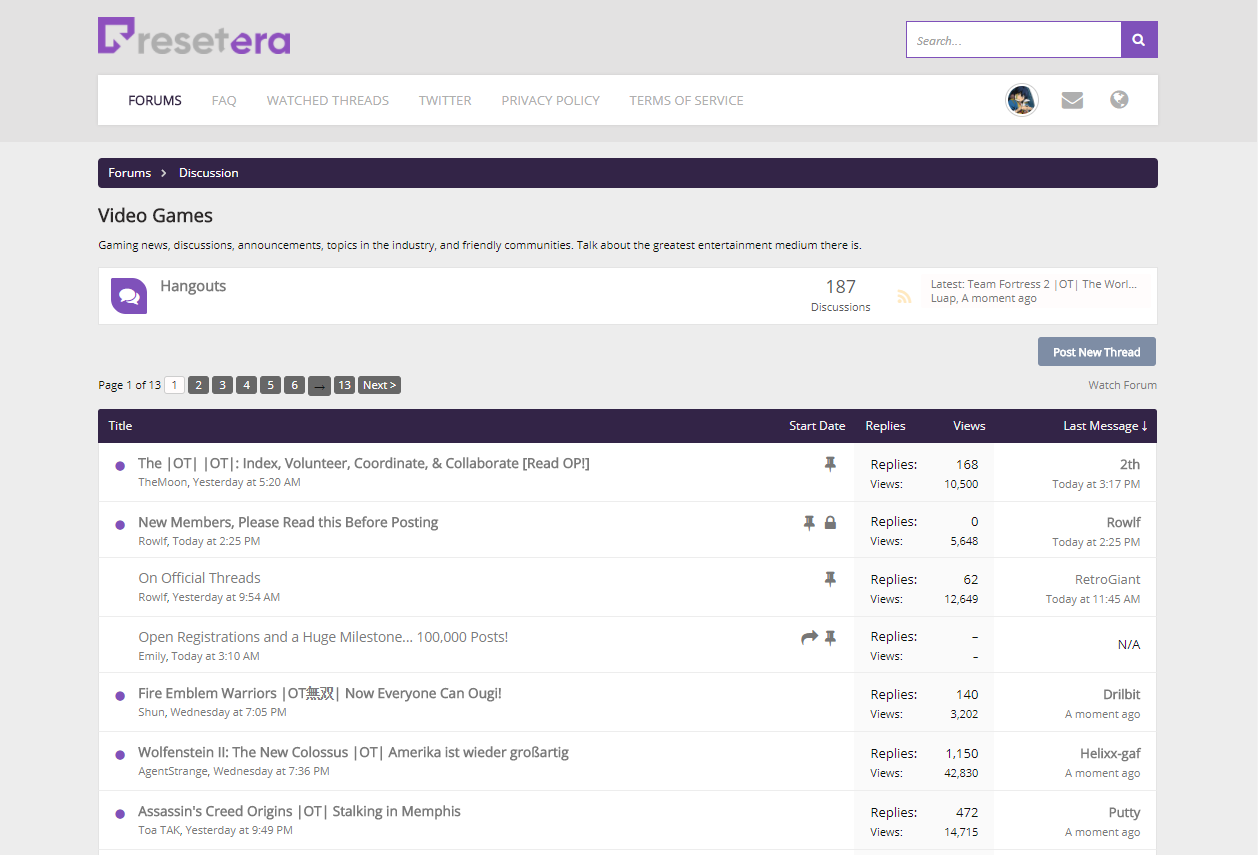Click the globe icon in the navbar
The height and width of the screenshot is (855, 1258).
tap(1119, 99)
